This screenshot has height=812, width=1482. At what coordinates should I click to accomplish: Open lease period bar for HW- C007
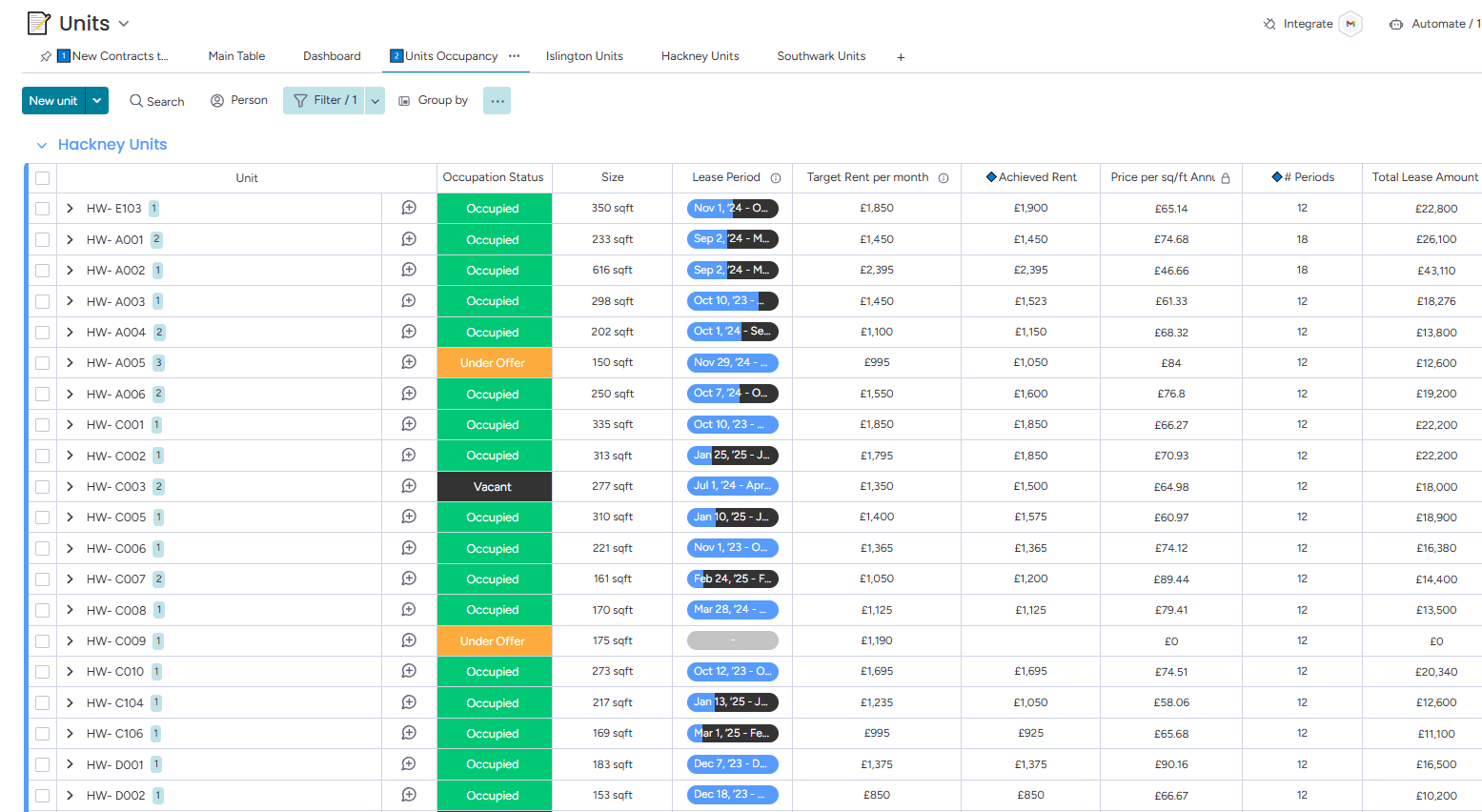tap(733, 579)
